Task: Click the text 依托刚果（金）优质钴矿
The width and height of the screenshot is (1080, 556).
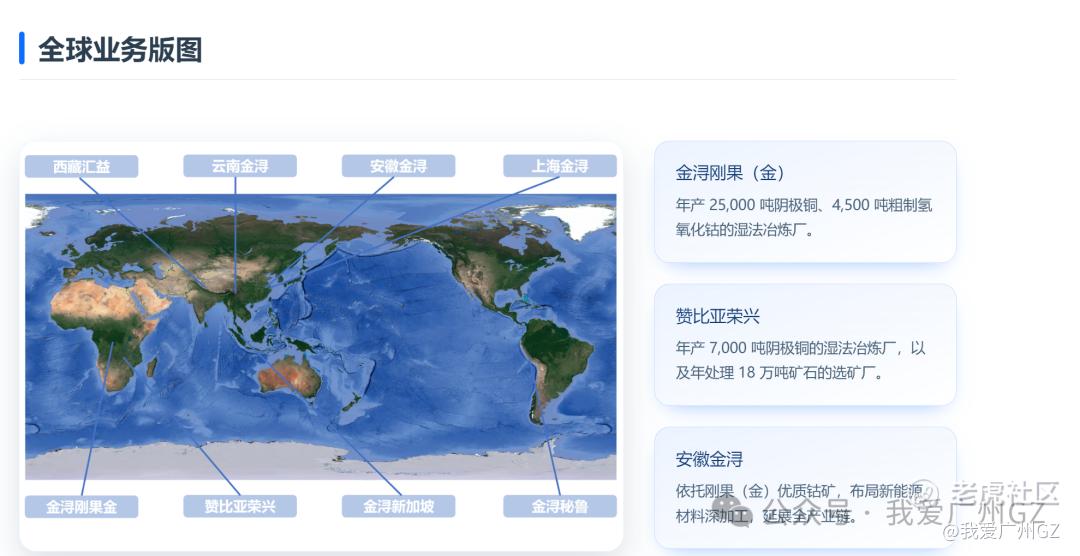Action: click(x=756, y=491)
